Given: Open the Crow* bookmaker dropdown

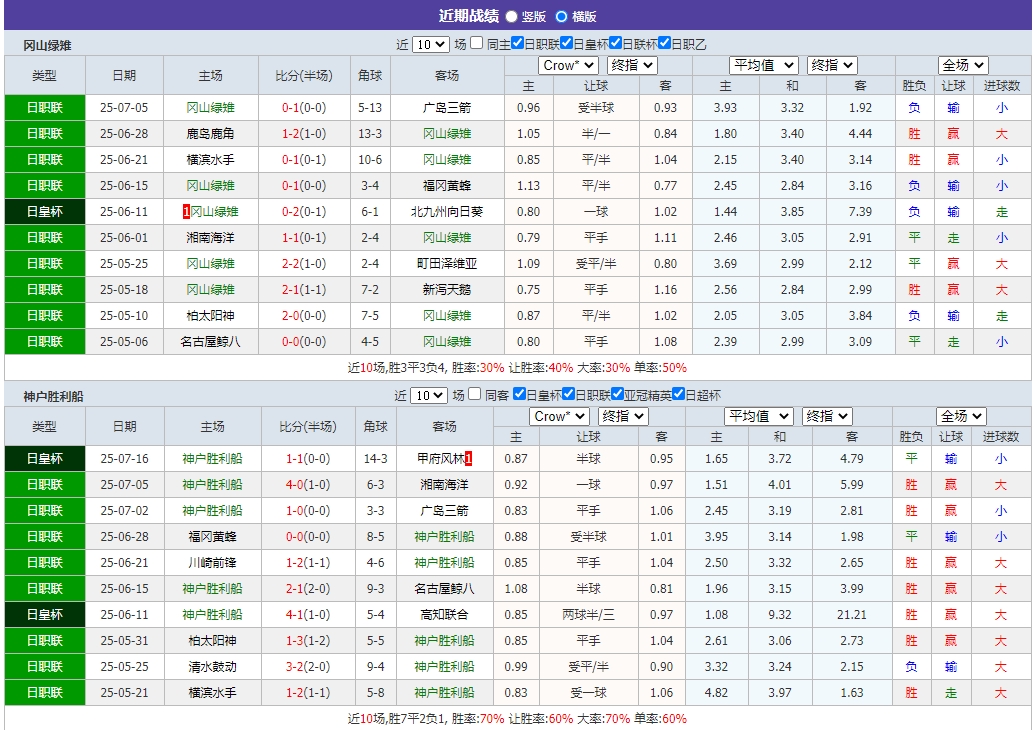Looking at the screenshot, I should [x=568, y=65].
